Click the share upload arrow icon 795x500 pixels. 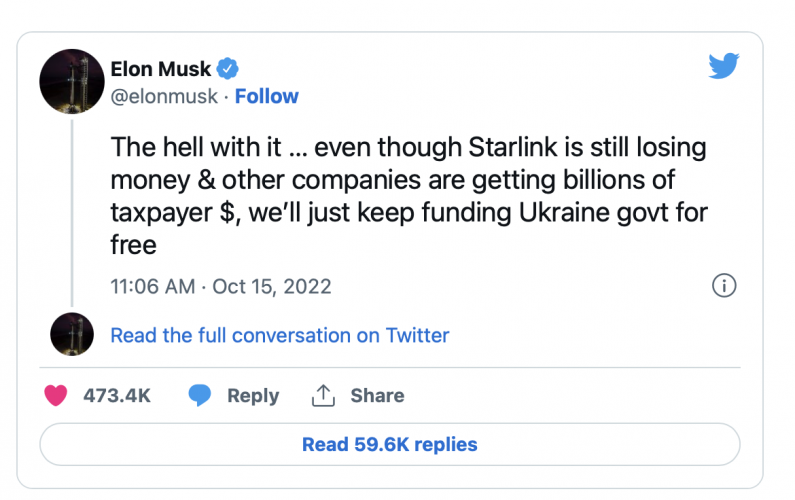(322, 395)
